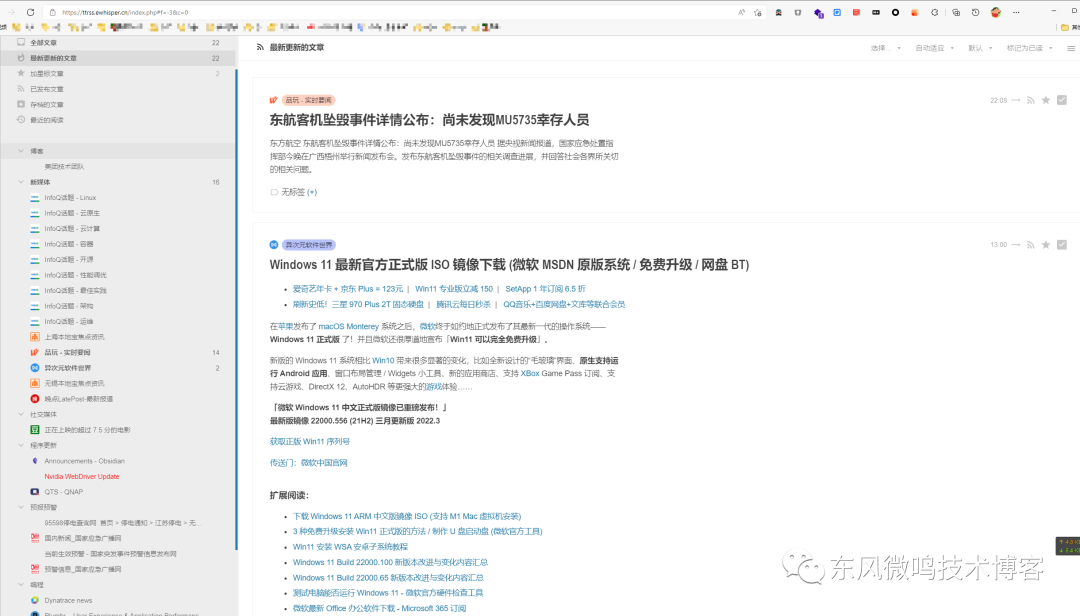
Task: Open Win11 专业版立减 150 link
Action: coord(454,289)
